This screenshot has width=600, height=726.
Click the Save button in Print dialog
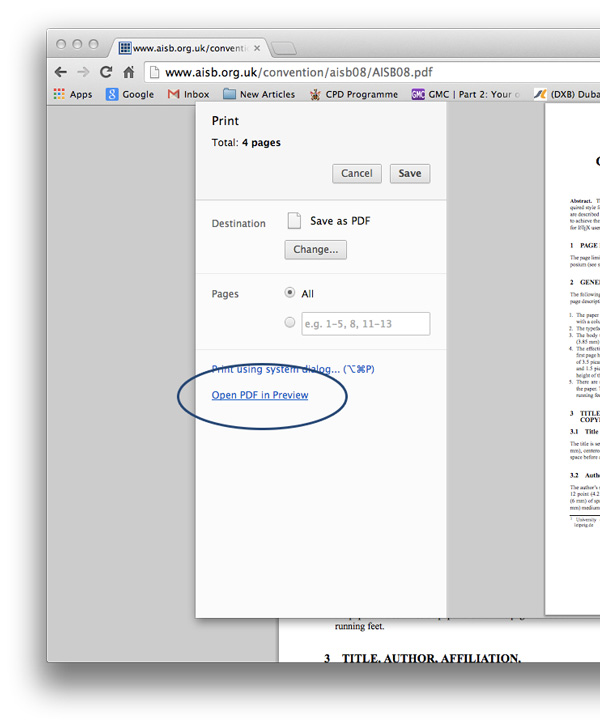click(410, 173)
